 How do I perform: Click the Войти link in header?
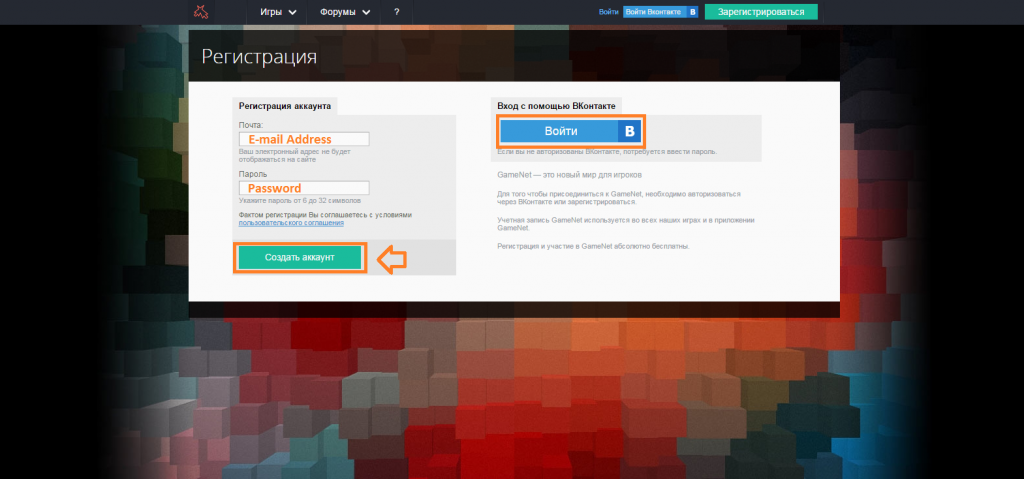[x=608, y=12]
